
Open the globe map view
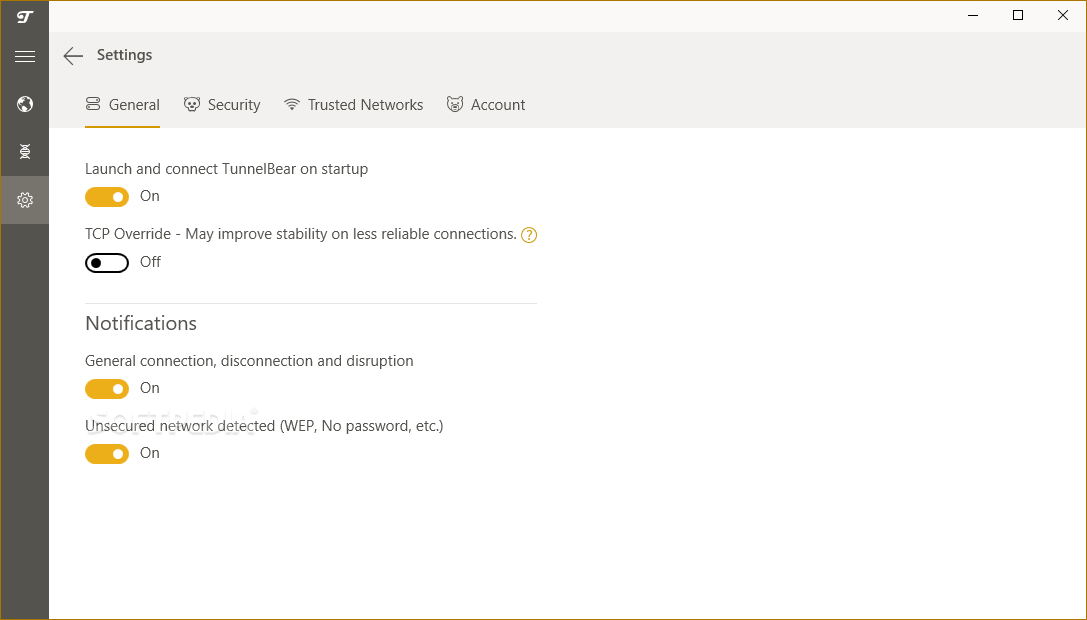[25, 104]
